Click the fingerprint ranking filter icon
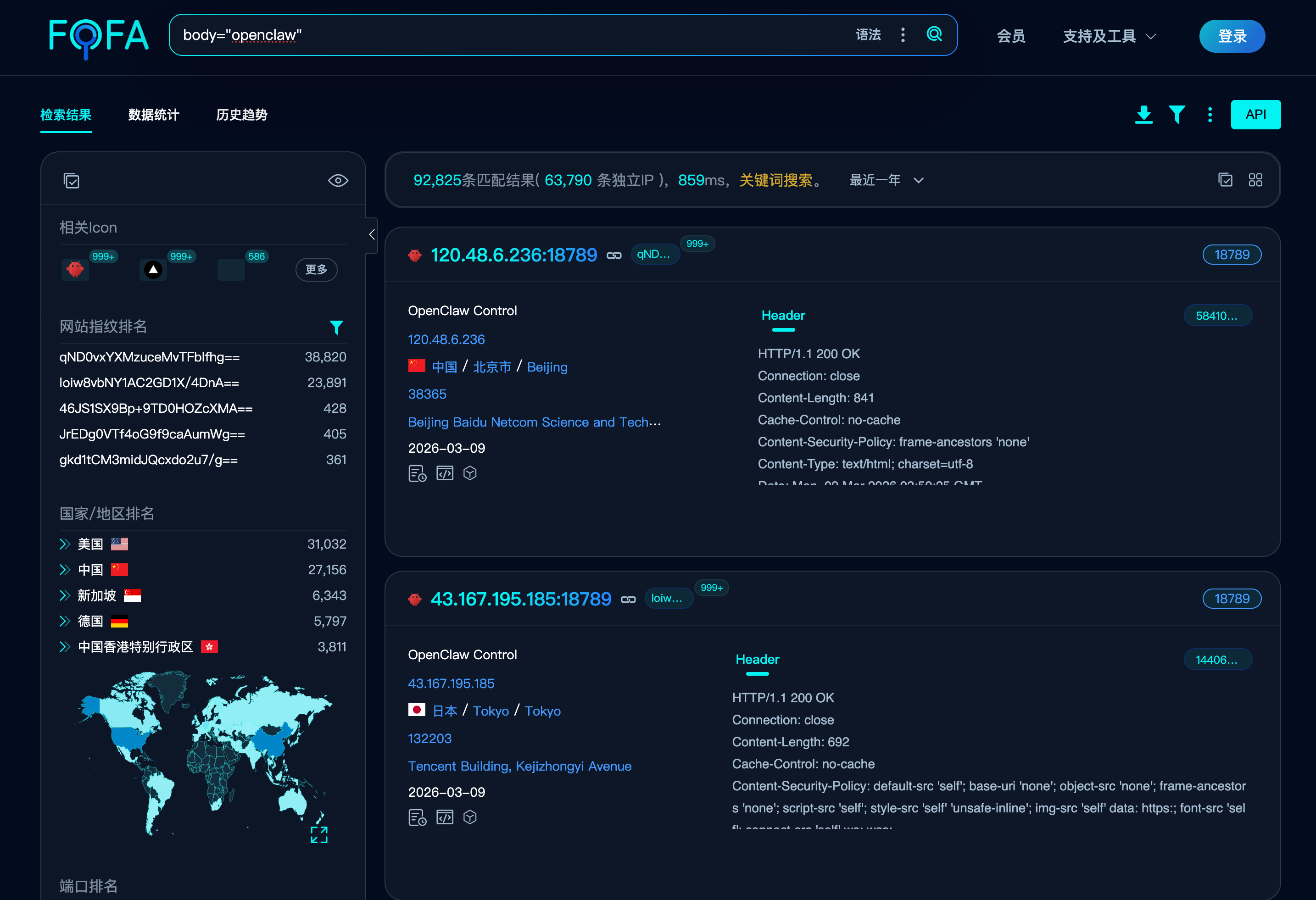 pos(336,327)
